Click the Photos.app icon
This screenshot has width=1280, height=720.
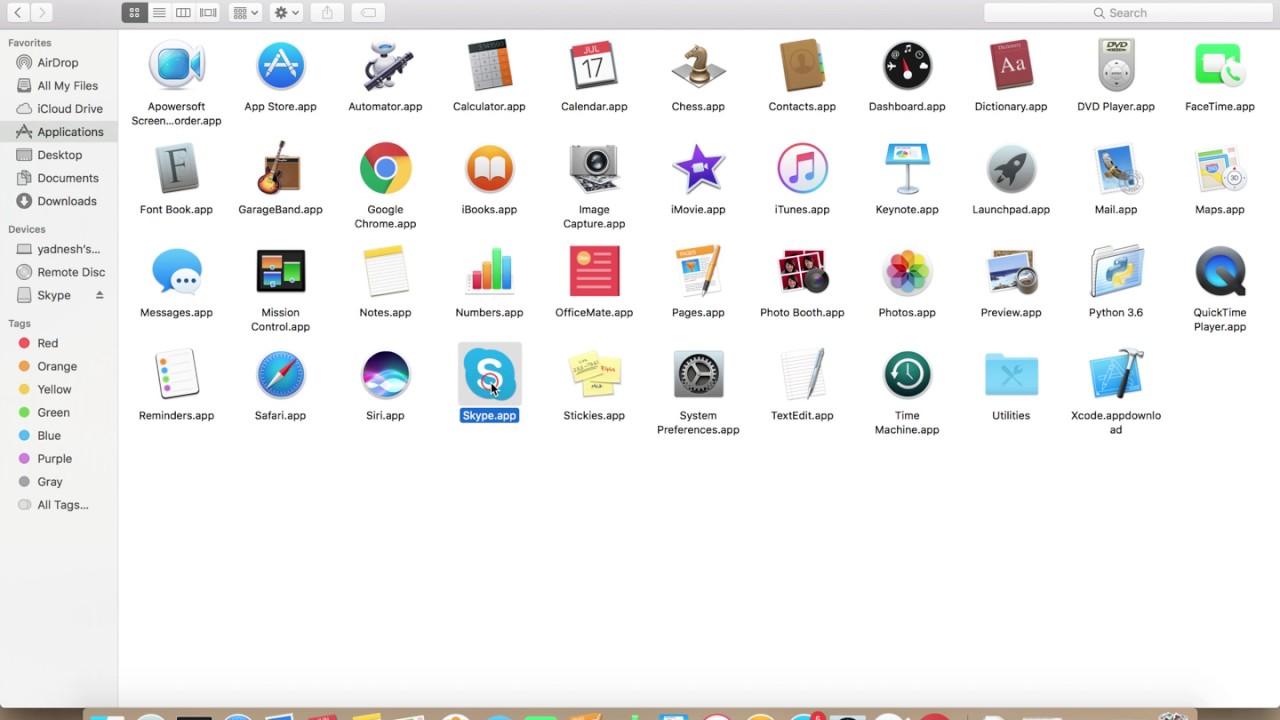907,272
